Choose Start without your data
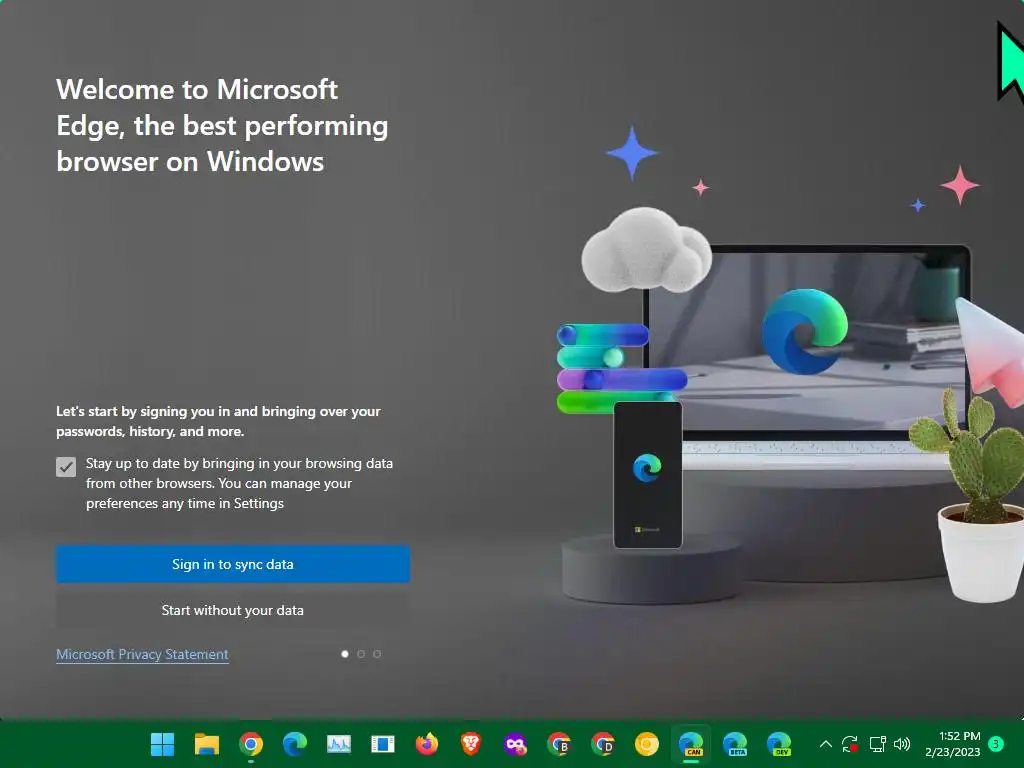The height and width of the screenshot is (768, 1024). click(232, 610)
